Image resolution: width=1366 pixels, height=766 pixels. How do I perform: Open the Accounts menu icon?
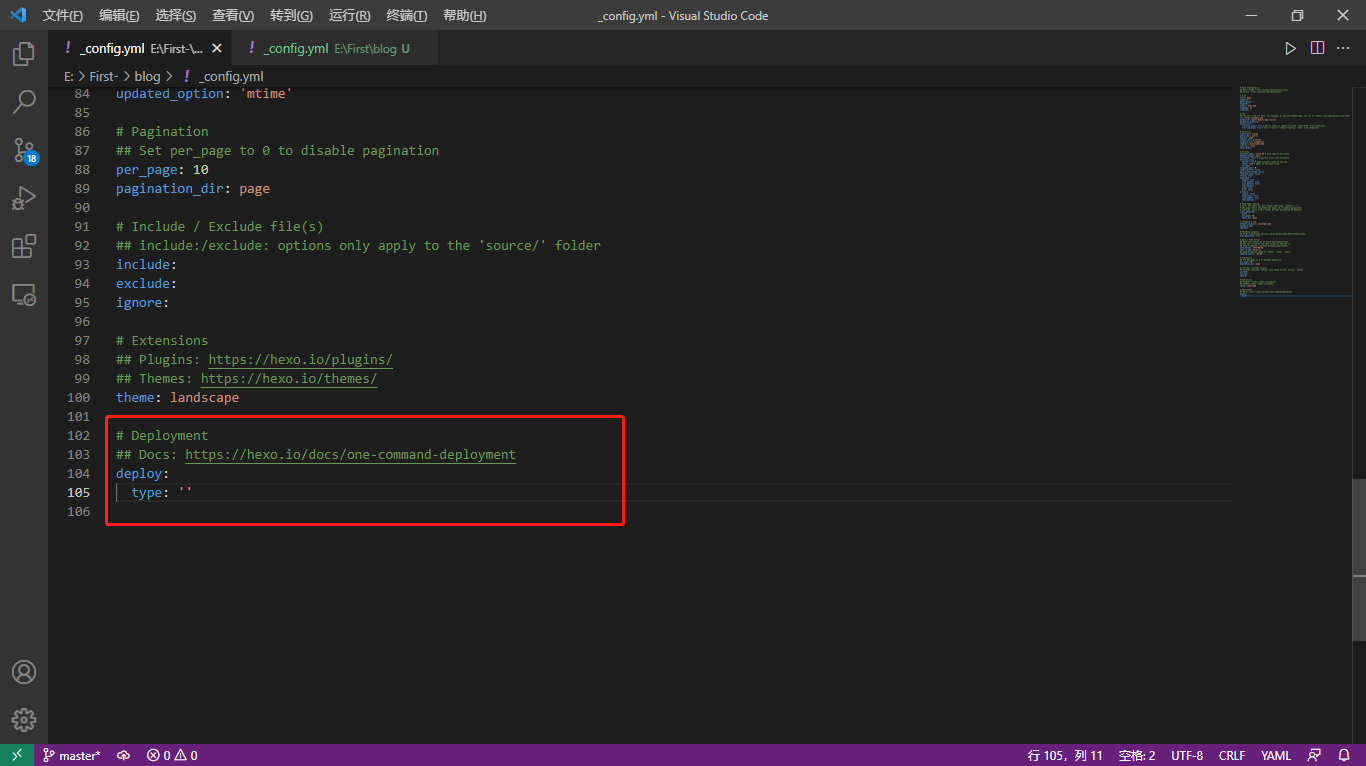(x=24, y=672)
